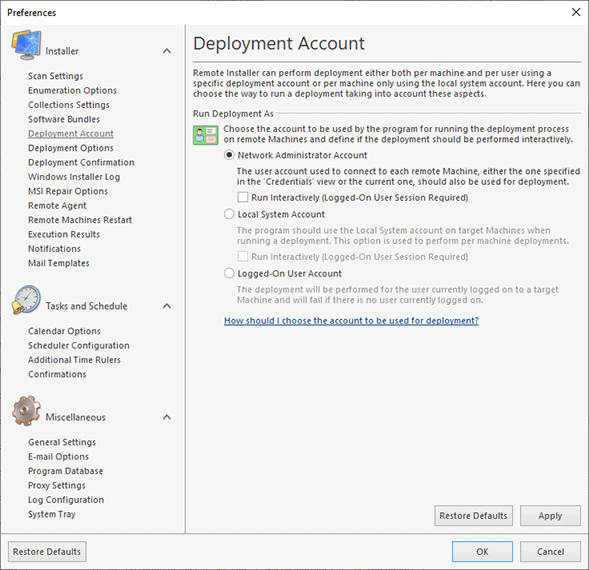Click the deployment account help link
Screen dimensions: 589x570
[351, 321]
